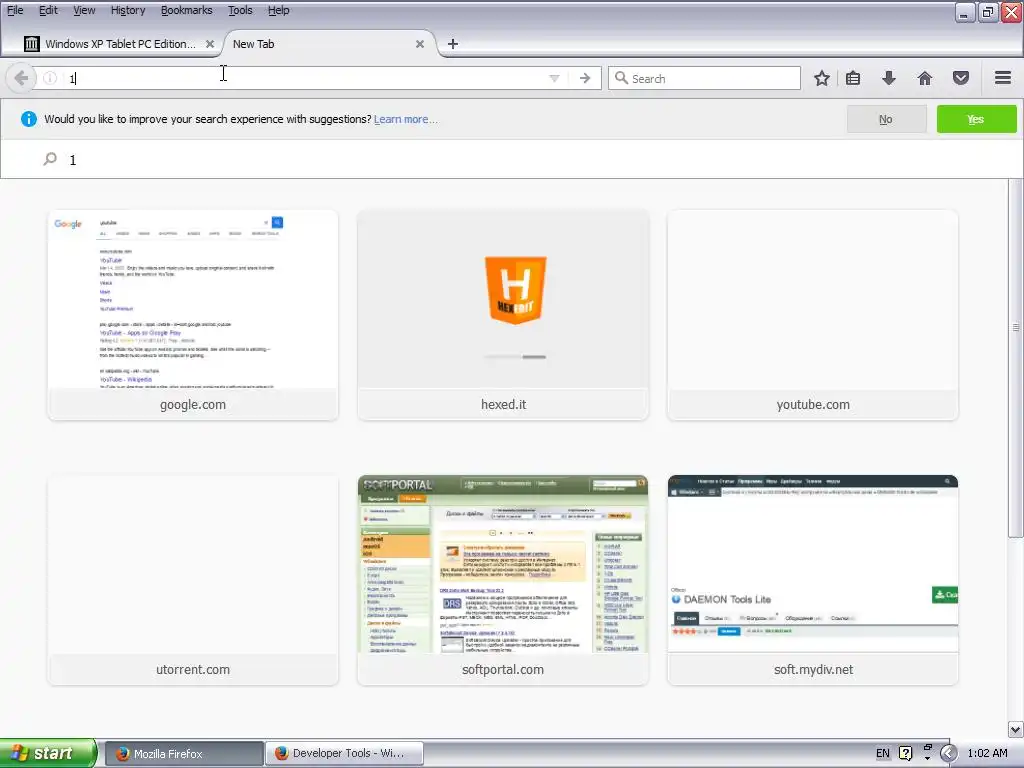The image size is (1024, 768).
Task: Show bookmarks list icon in toolbar
Action: [853, 78]
